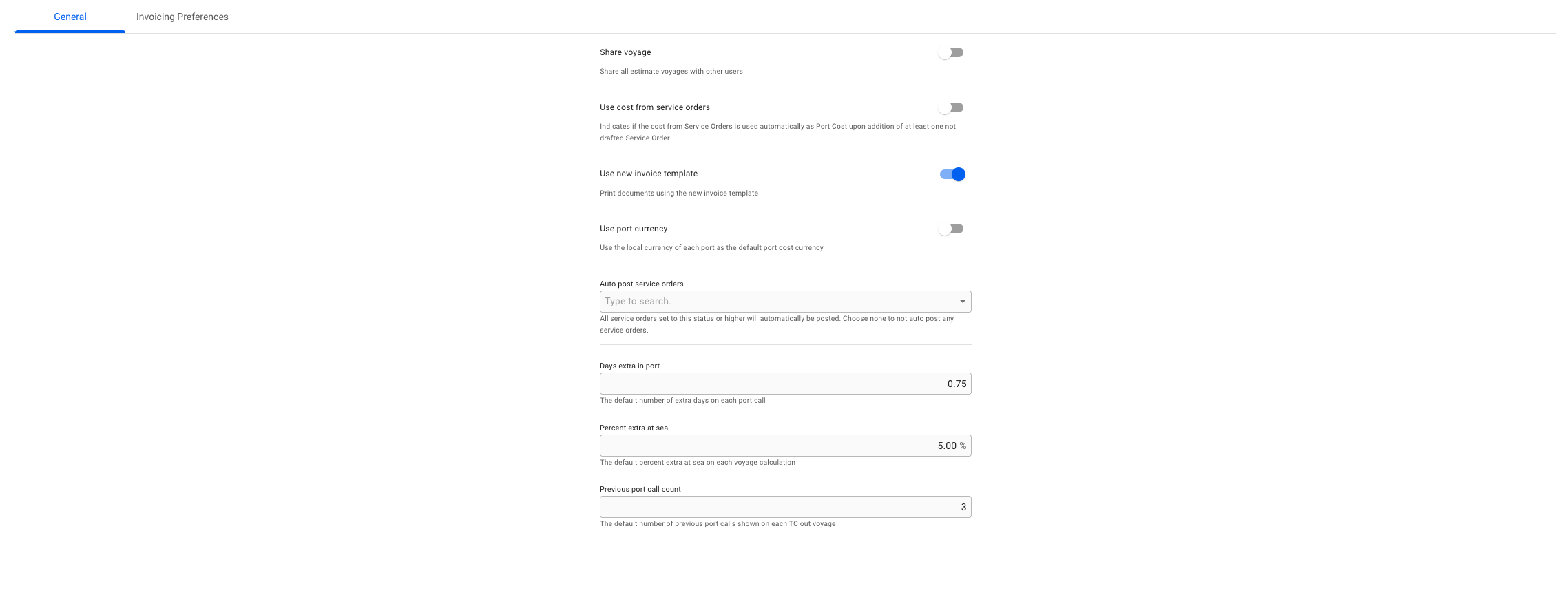Click the 'Use new invoice template' heading

click(x=648, y=174)
